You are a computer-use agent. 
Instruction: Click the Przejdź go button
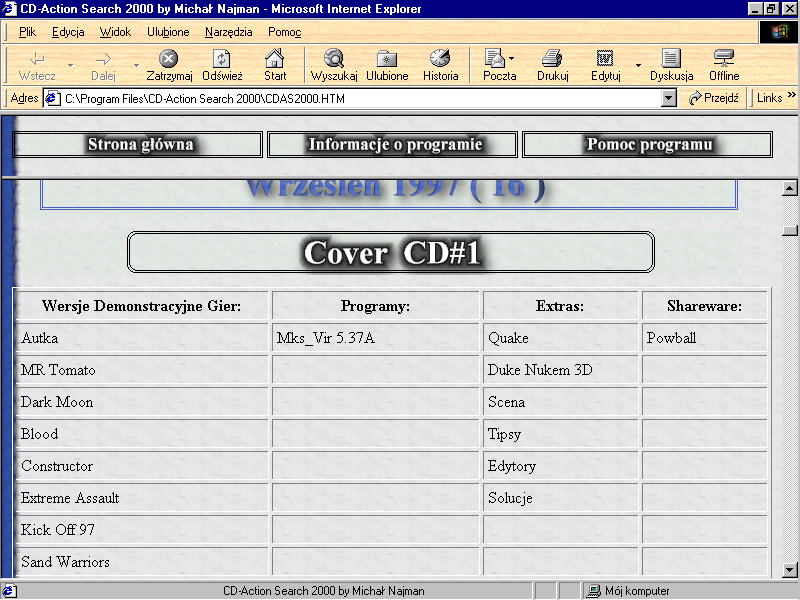point(714,98)
